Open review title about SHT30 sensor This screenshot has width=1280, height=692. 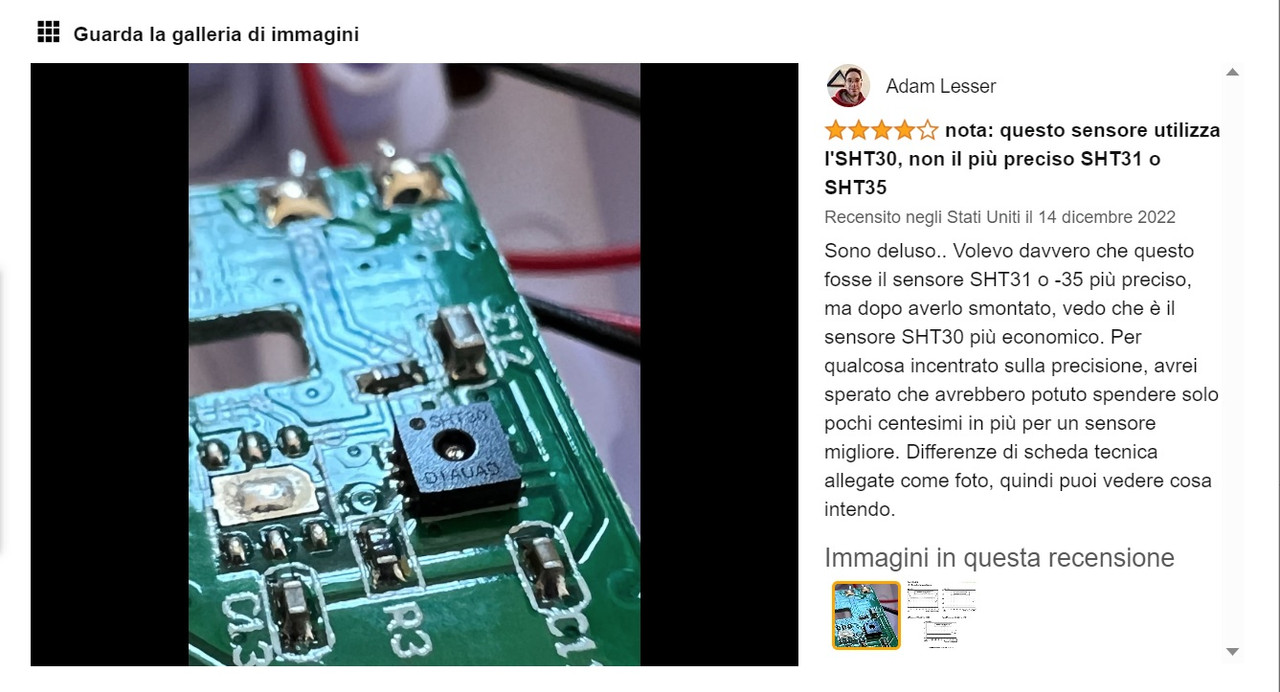click(x=1022, y=158)
